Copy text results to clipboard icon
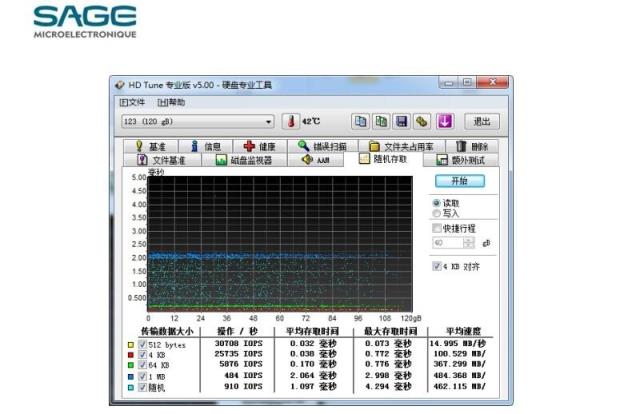 click(x=360, y=121)
